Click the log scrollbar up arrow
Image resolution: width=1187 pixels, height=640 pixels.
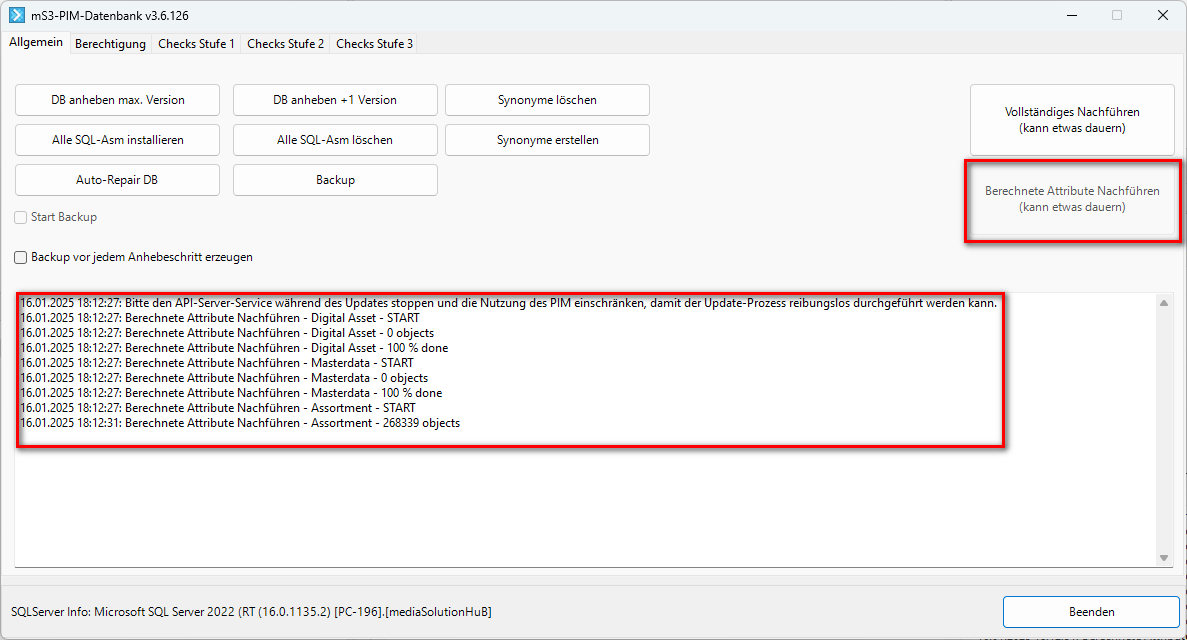pyautogui.click(x=1164, y=303)
